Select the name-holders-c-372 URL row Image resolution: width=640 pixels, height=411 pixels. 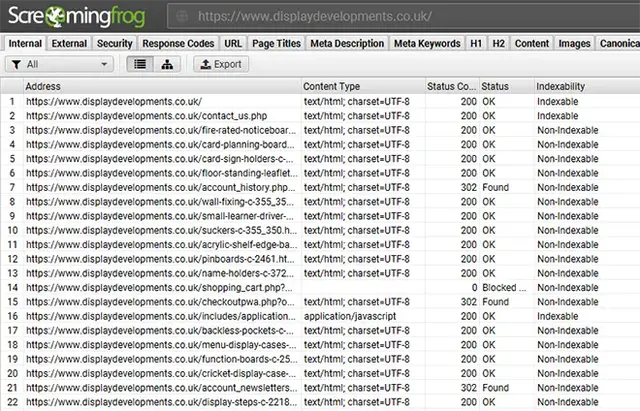[160, 273]
